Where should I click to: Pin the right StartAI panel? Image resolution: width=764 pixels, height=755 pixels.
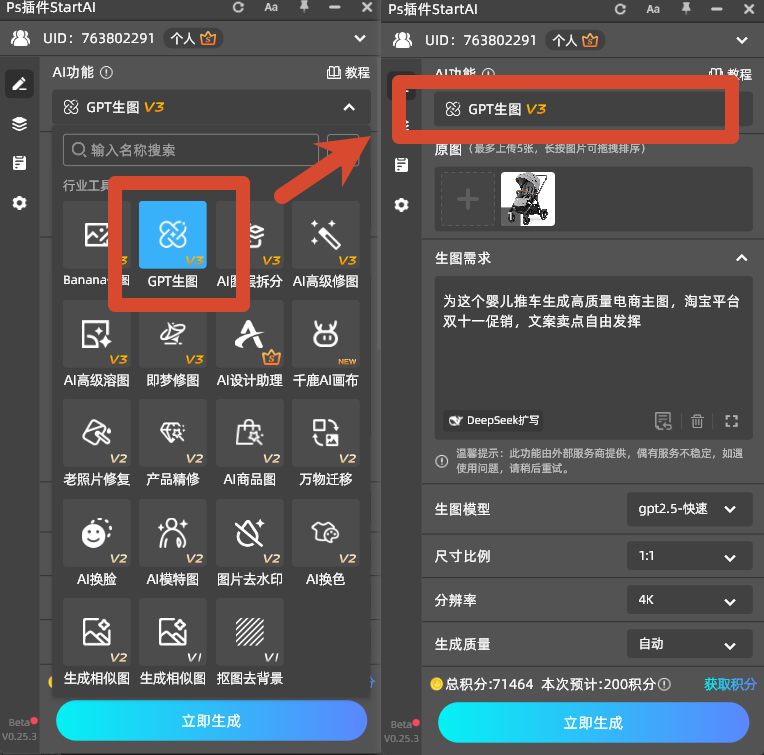click(686, 9)
